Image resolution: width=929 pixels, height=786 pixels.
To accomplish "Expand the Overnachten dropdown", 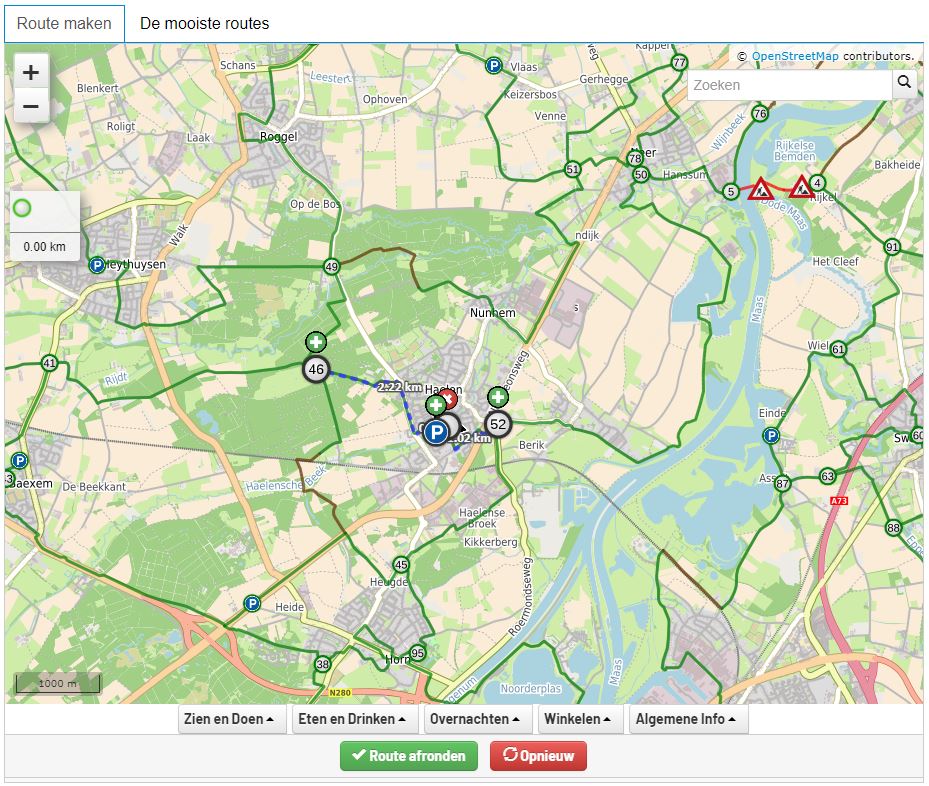I will pos(478,718).
